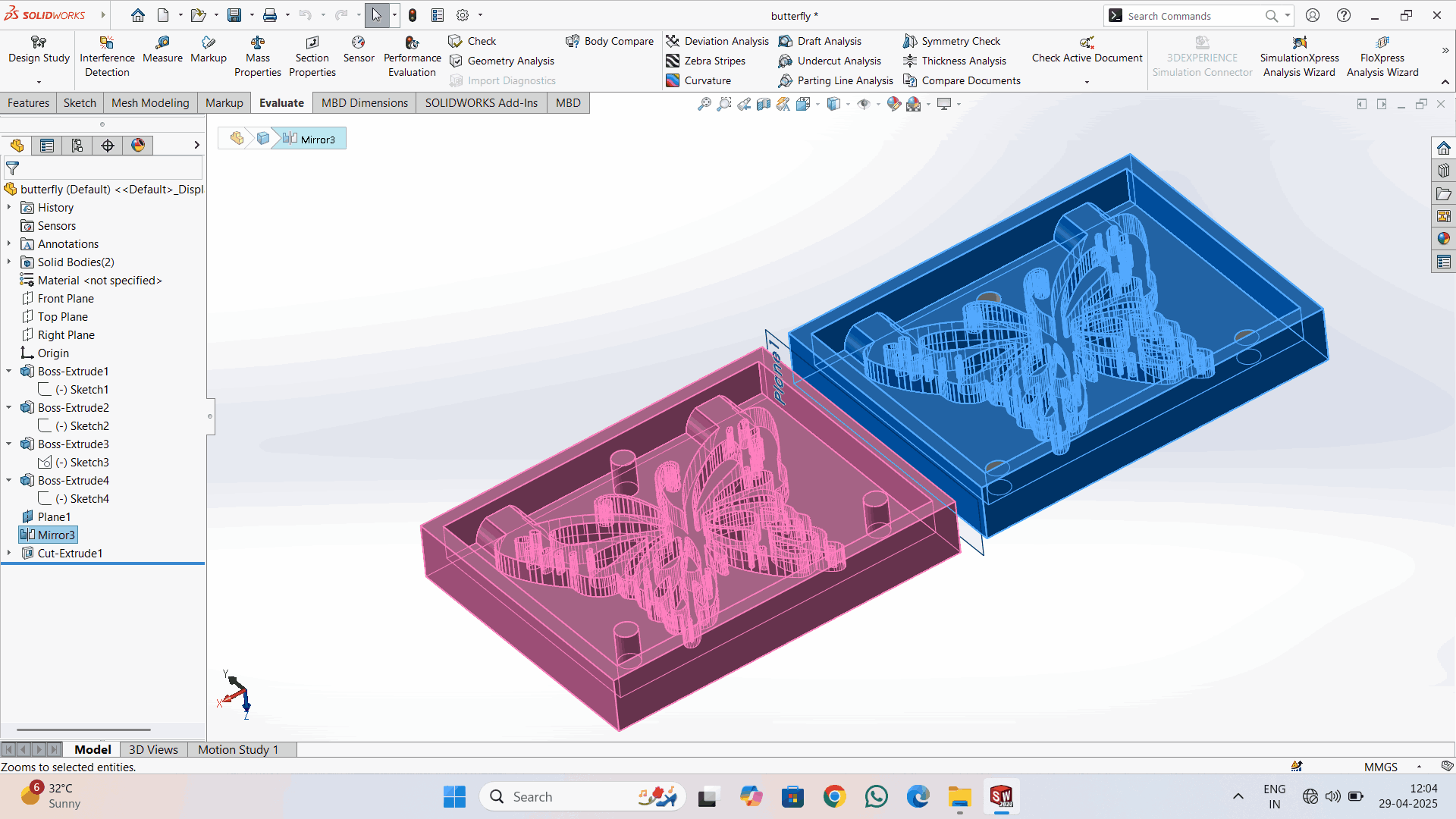Collapse the Boss-Extrude4 feature

pyautogui.click(x=9, y=480)
